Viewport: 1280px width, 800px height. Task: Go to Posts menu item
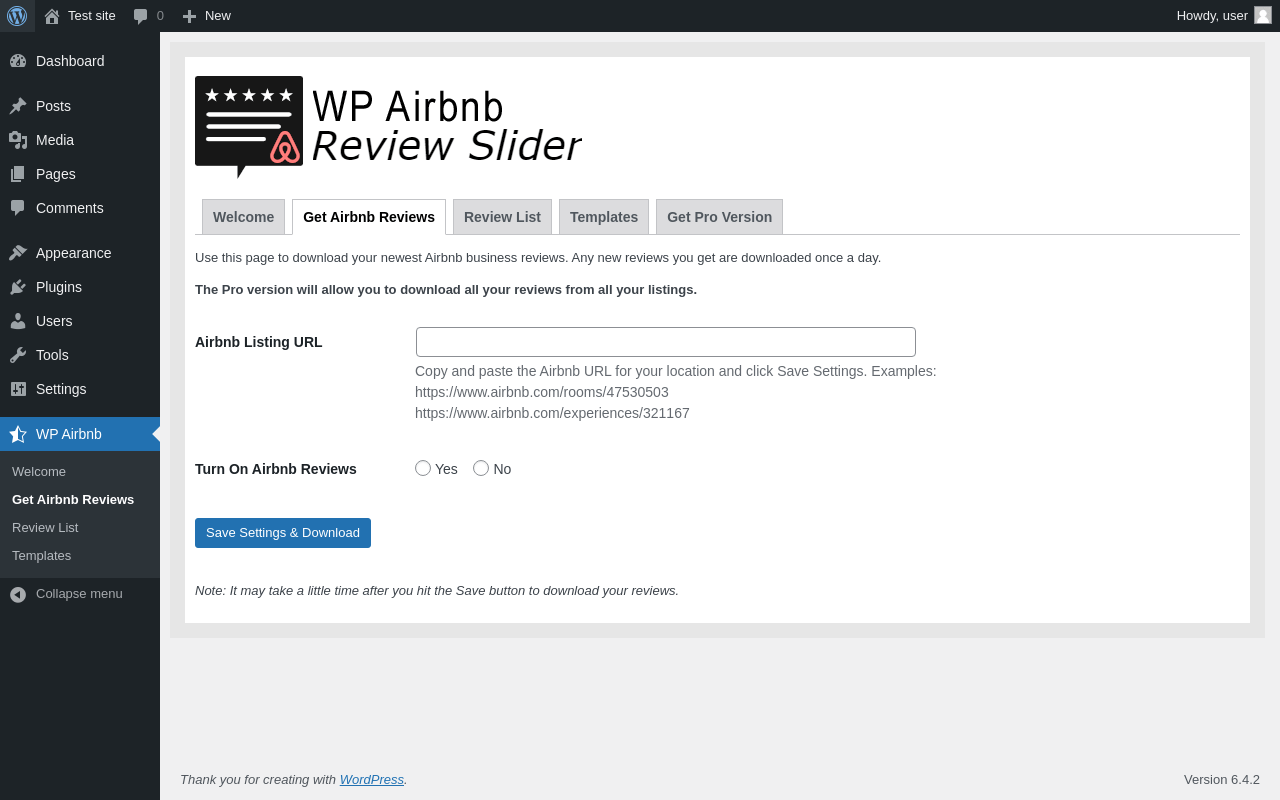(x=53, y=106)
